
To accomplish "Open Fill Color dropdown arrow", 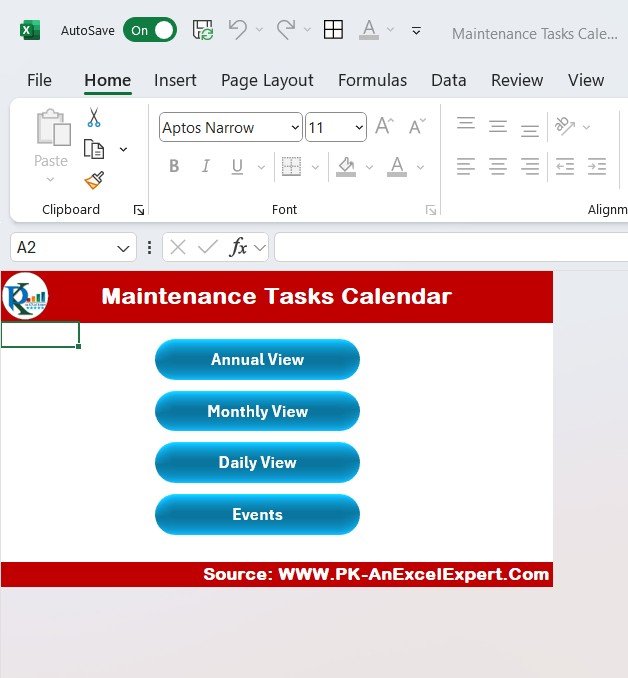I will (369, 167).
